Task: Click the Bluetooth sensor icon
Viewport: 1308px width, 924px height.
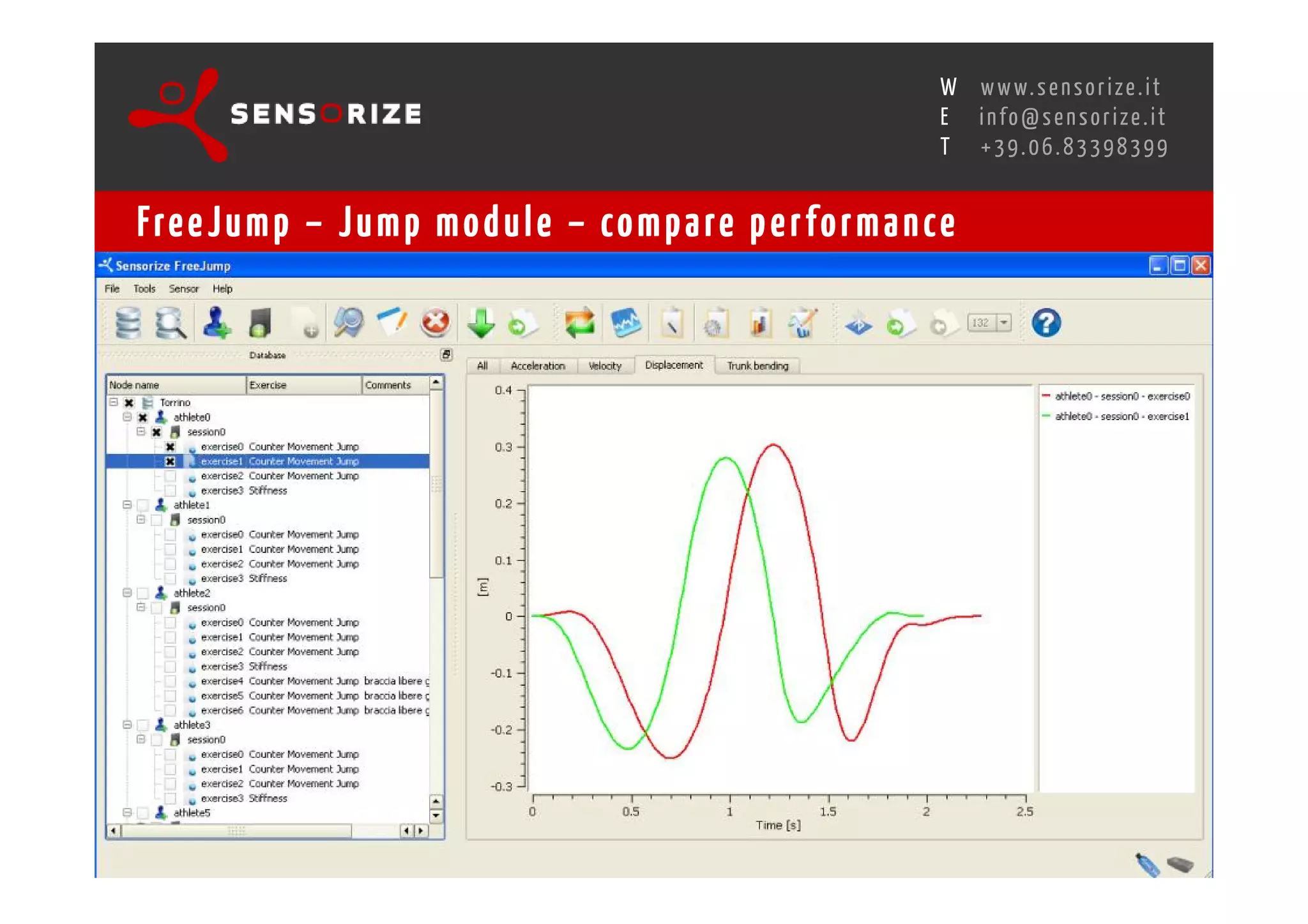Action: point(858,326)
